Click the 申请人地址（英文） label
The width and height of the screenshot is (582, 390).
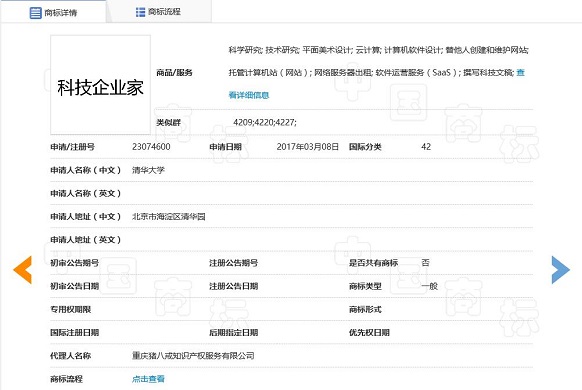click(x=86, y=240)
